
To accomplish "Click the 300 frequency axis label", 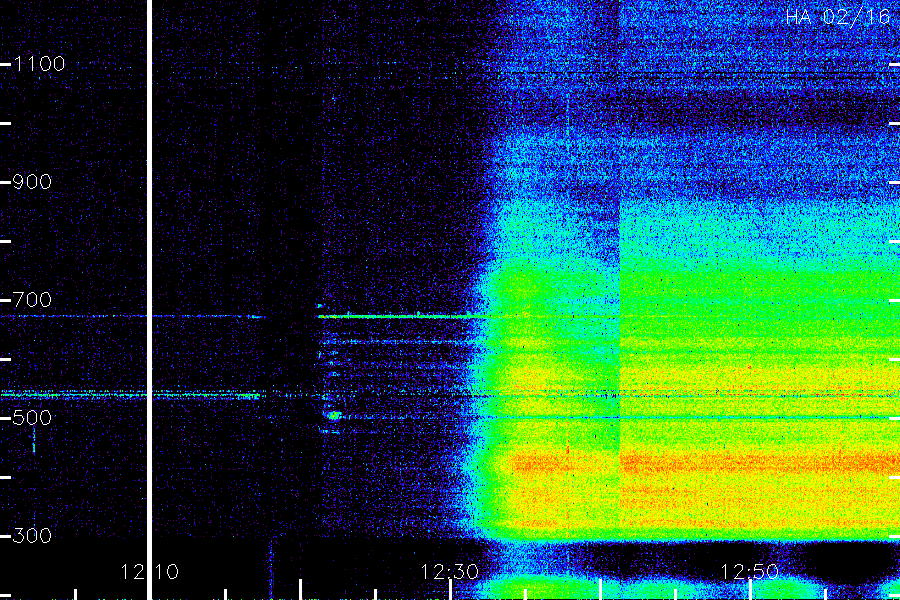I will tap(32, 536).
